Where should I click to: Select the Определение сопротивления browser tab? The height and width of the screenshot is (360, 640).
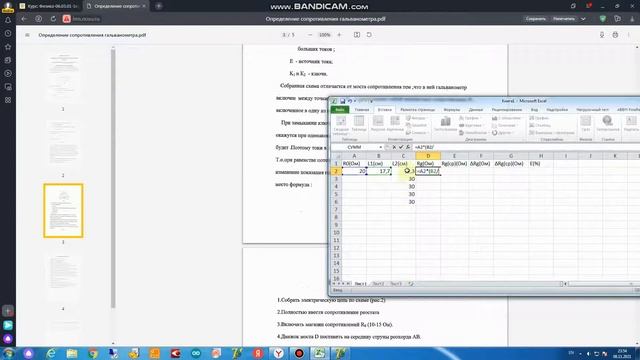(x=116, y=6)
